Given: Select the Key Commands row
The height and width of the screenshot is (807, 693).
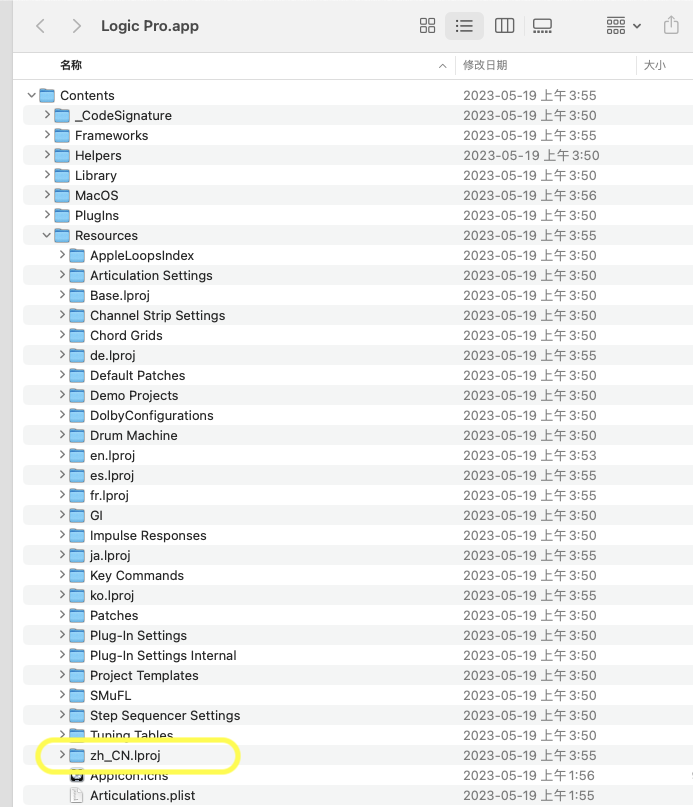Looking at the screenshot, I should (x=358, y=575).
